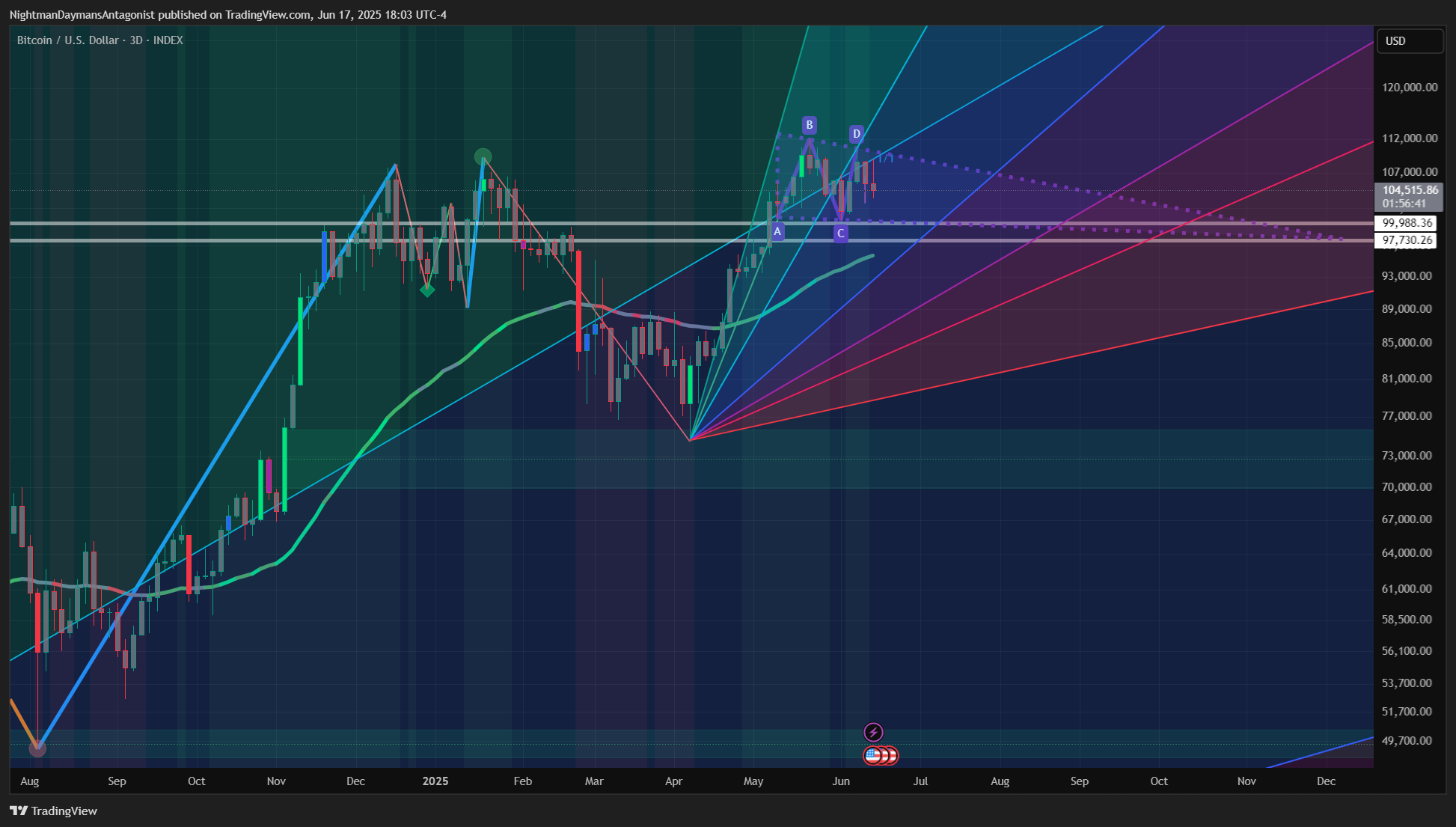Click the 67,000.00 price axis label
This screenshot has height=827, width=1456.
[x=1407, y=519]
